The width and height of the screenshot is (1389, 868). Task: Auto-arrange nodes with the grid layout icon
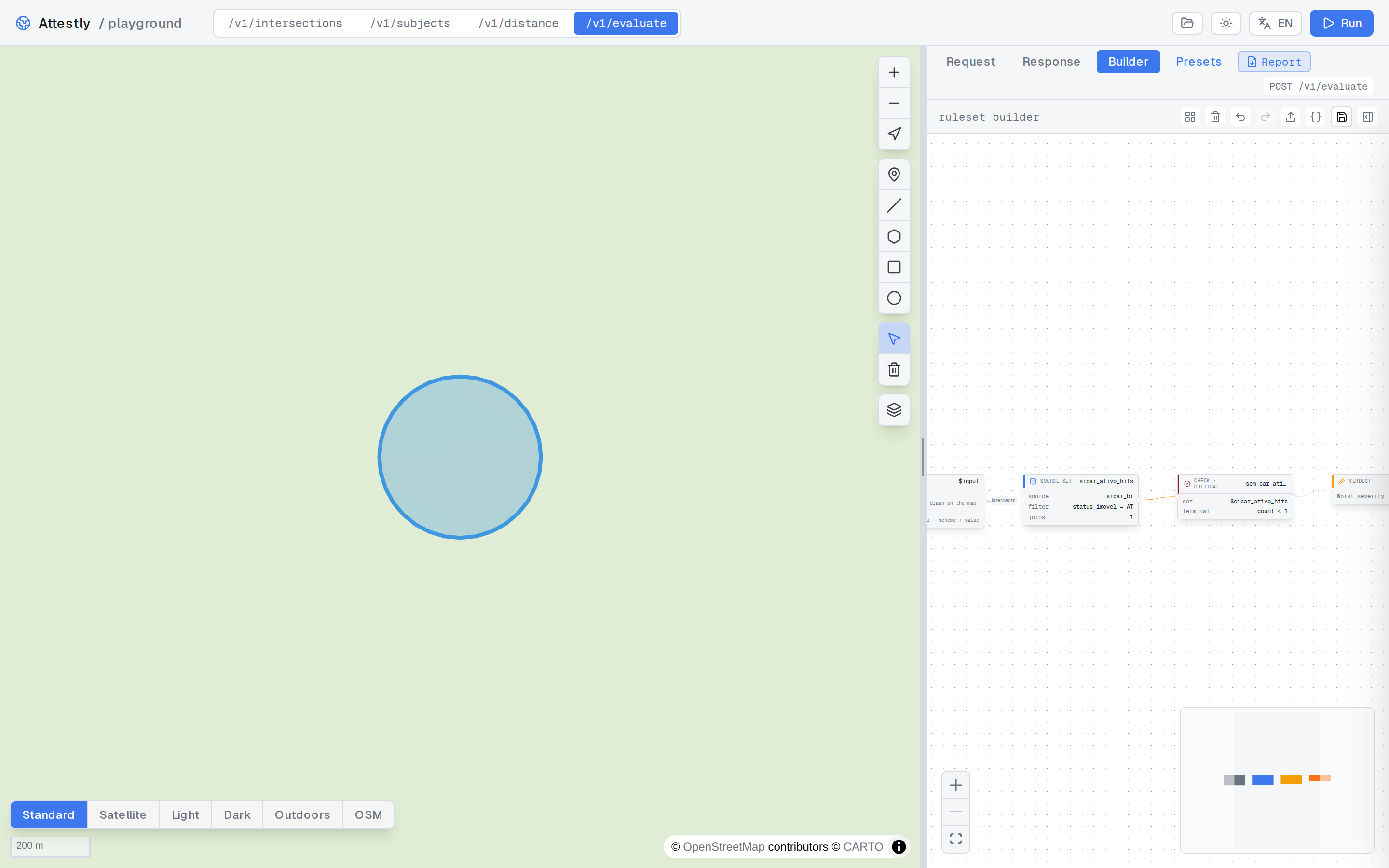1190,117
